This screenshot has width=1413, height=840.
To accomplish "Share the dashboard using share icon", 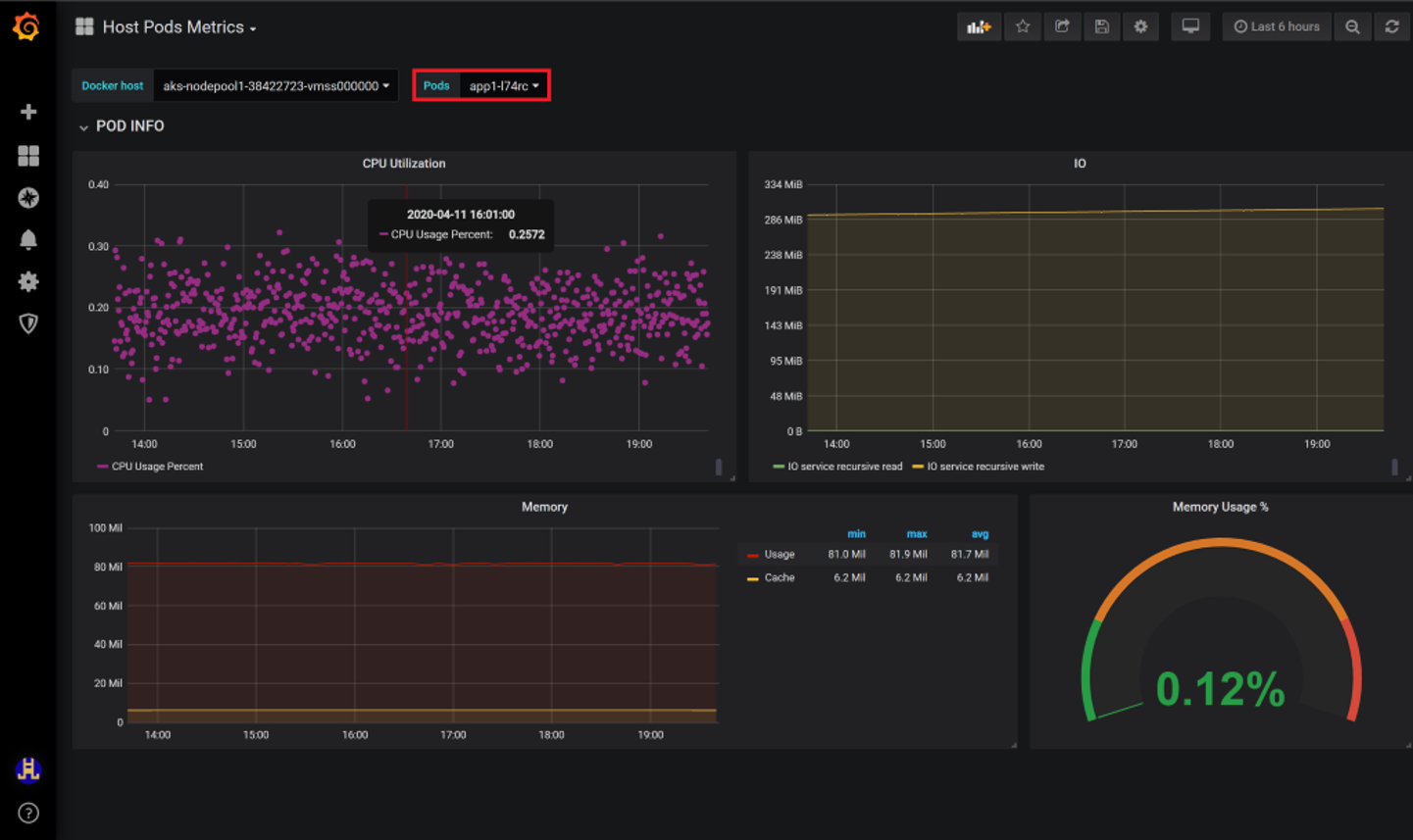I will coord(1062,27).
